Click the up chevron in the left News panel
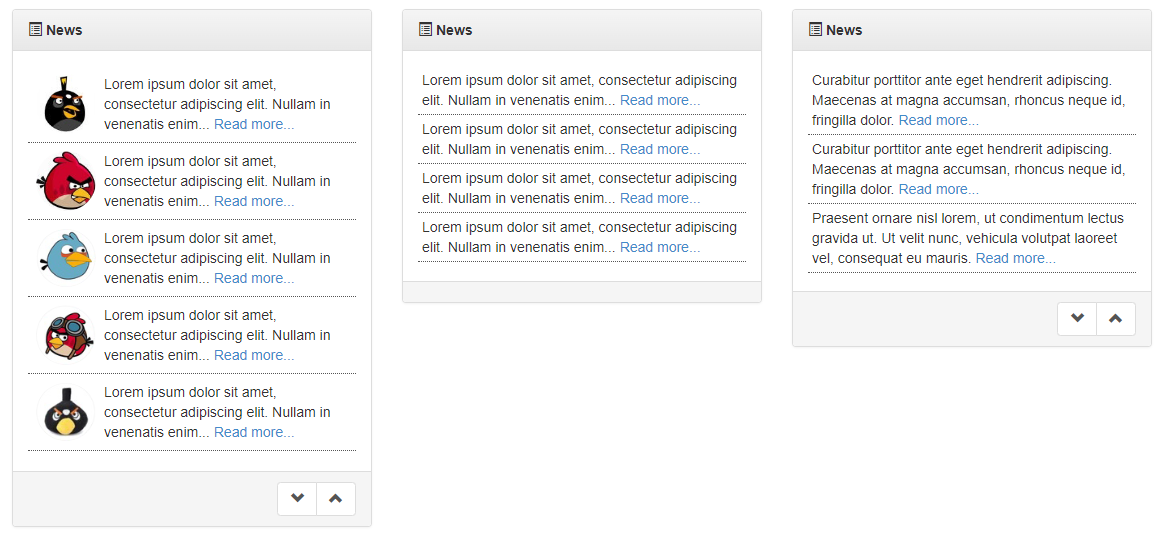 (x=336, y=499)
